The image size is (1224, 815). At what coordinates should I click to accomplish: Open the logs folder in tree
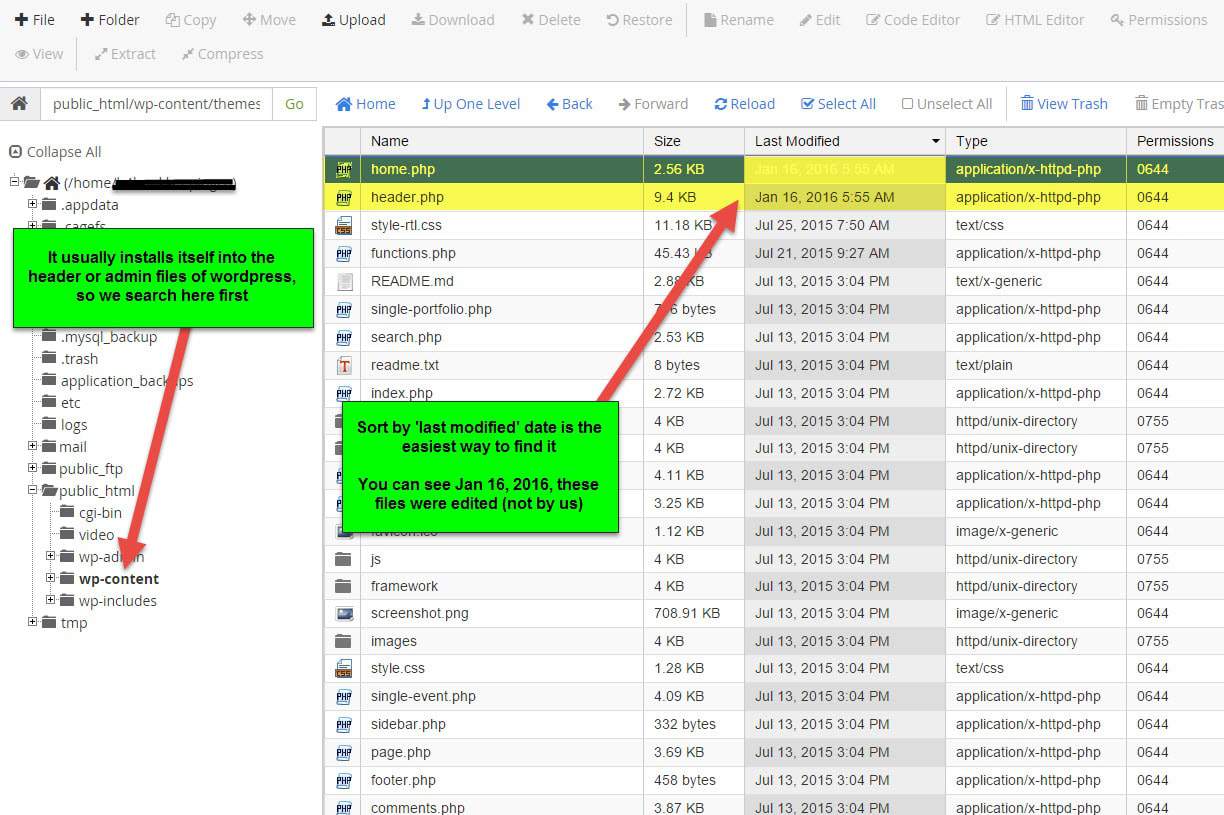tap(74, 425)
